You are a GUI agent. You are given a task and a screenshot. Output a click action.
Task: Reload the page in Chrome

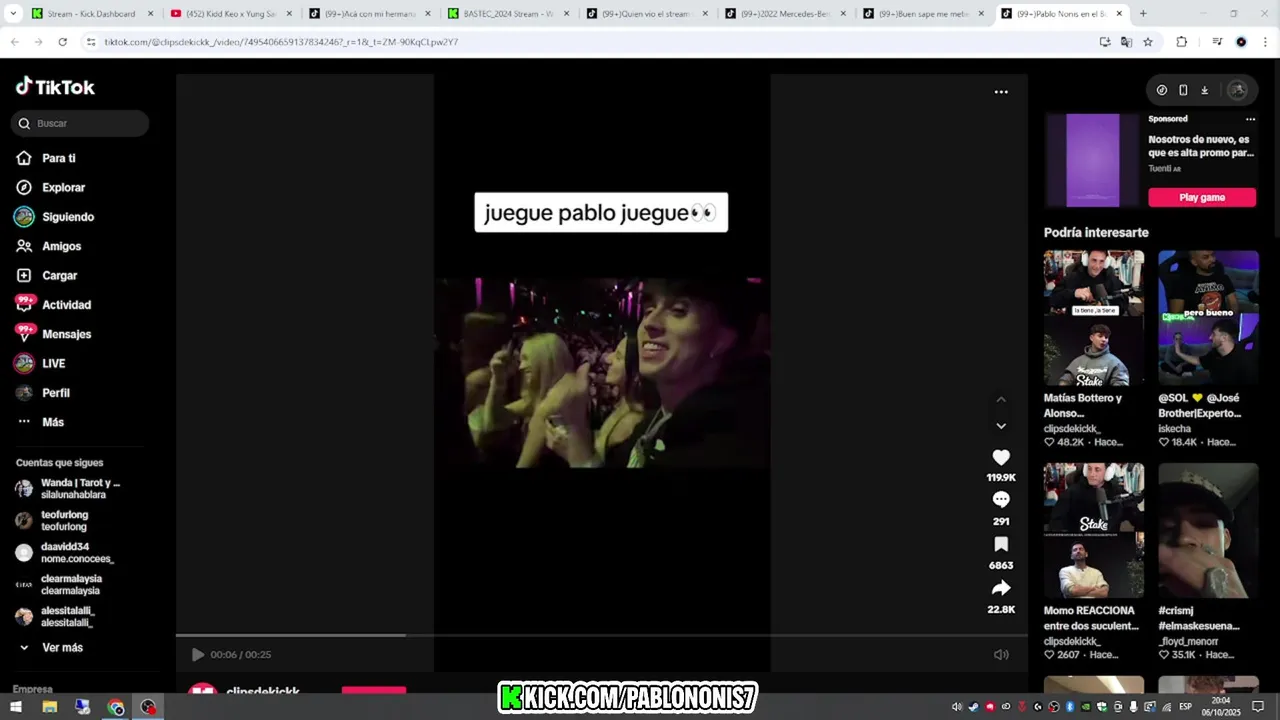click(x=62, y=42)
